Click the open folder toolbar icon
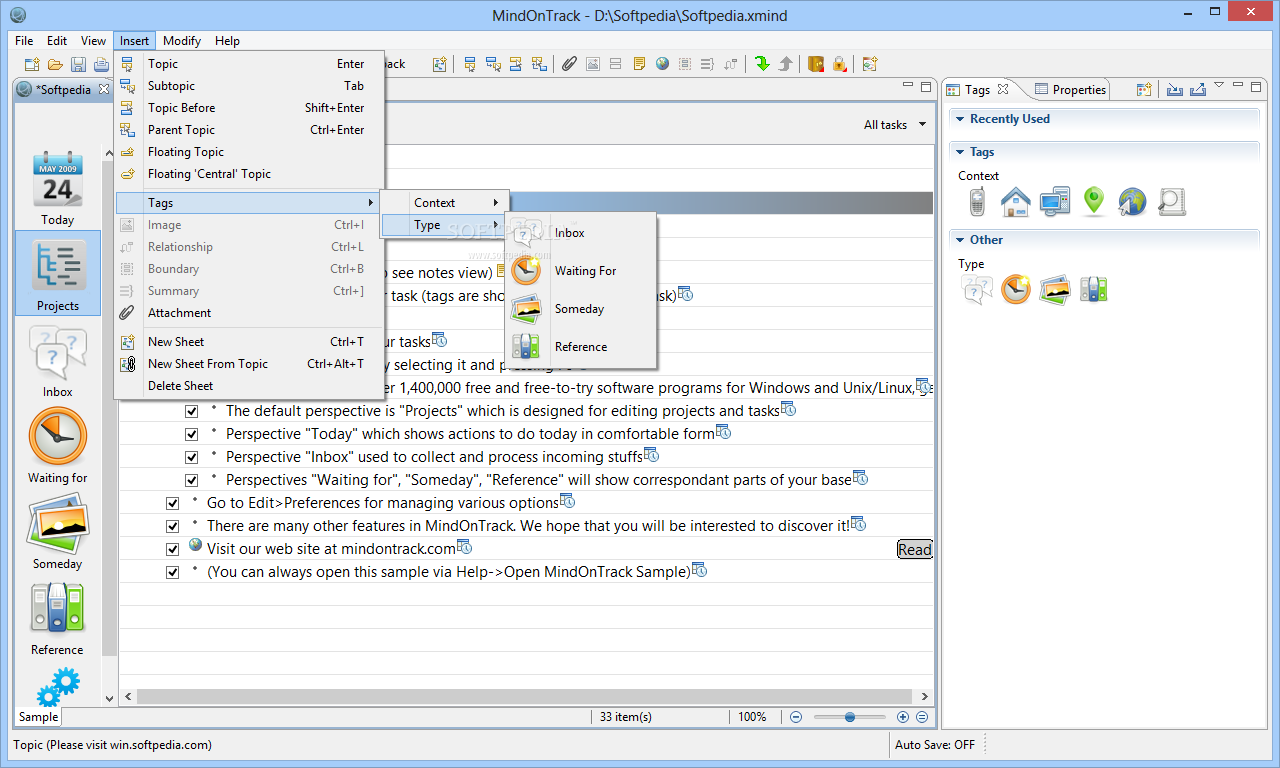Image resolution: width=1280 pixels, height=768 pixels. tap(55, 65)
